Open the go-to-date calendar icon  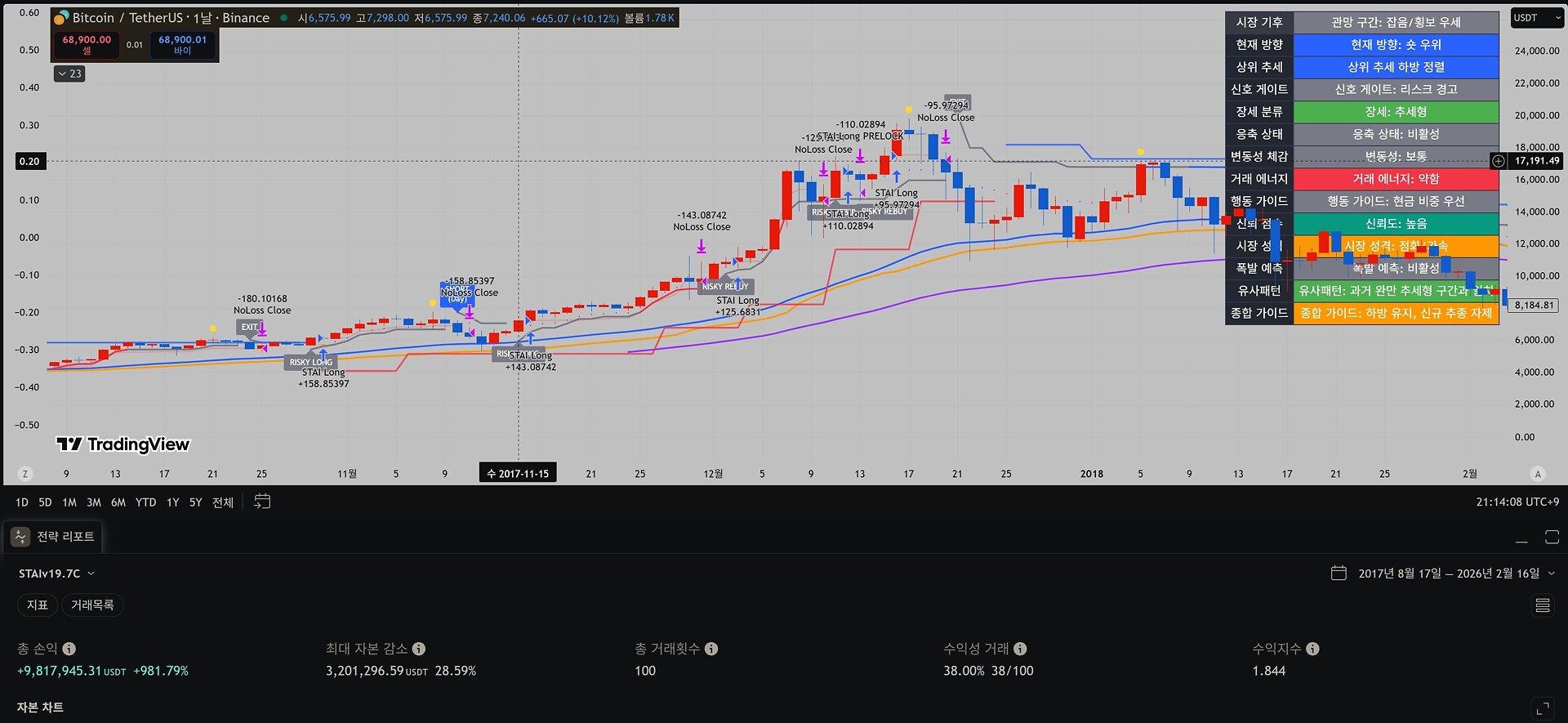262,502
